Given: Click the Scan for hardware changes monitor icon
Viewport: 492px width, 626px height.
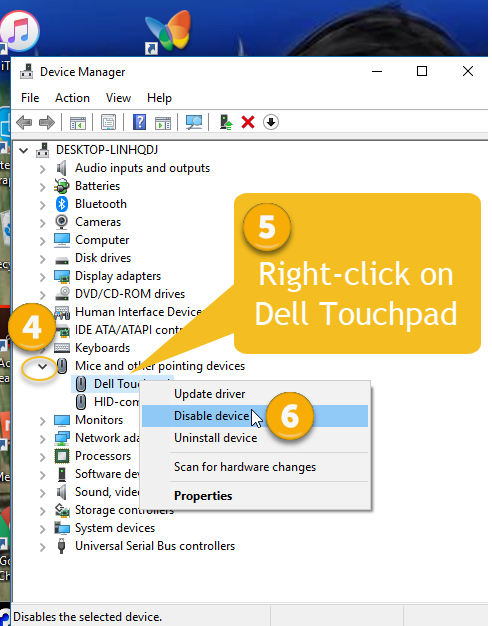Looking at the screenshot, I should point(194,123).
